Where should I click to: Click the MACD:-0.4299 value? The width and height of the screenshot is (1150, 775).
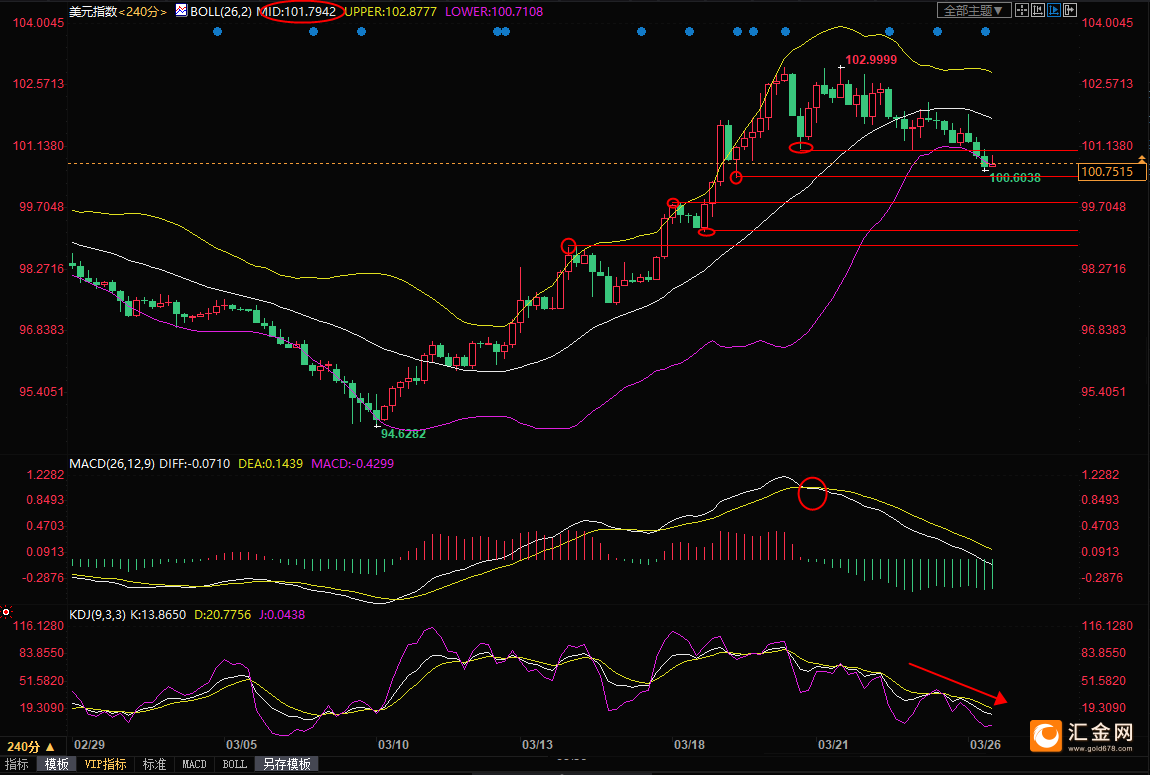[x=353, y=463]
